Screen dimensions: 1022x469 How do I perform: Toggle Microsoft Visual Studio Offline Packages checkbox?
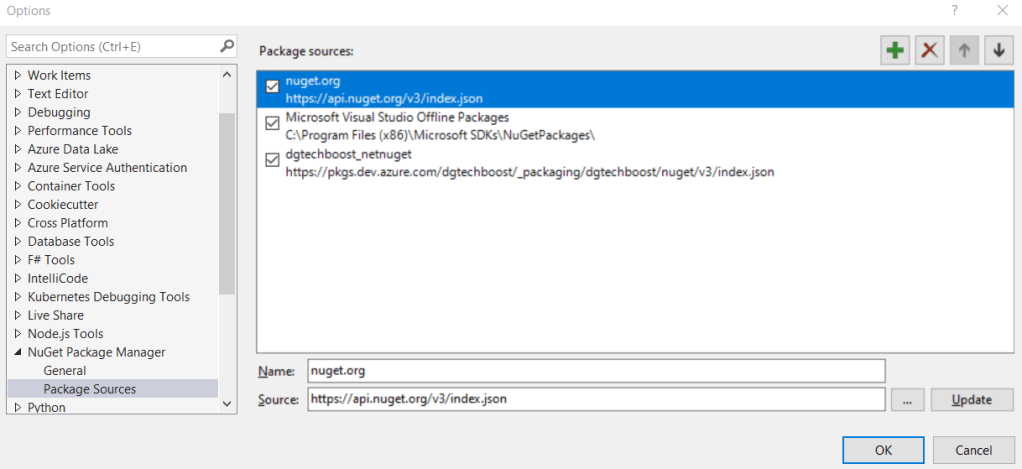272,124
